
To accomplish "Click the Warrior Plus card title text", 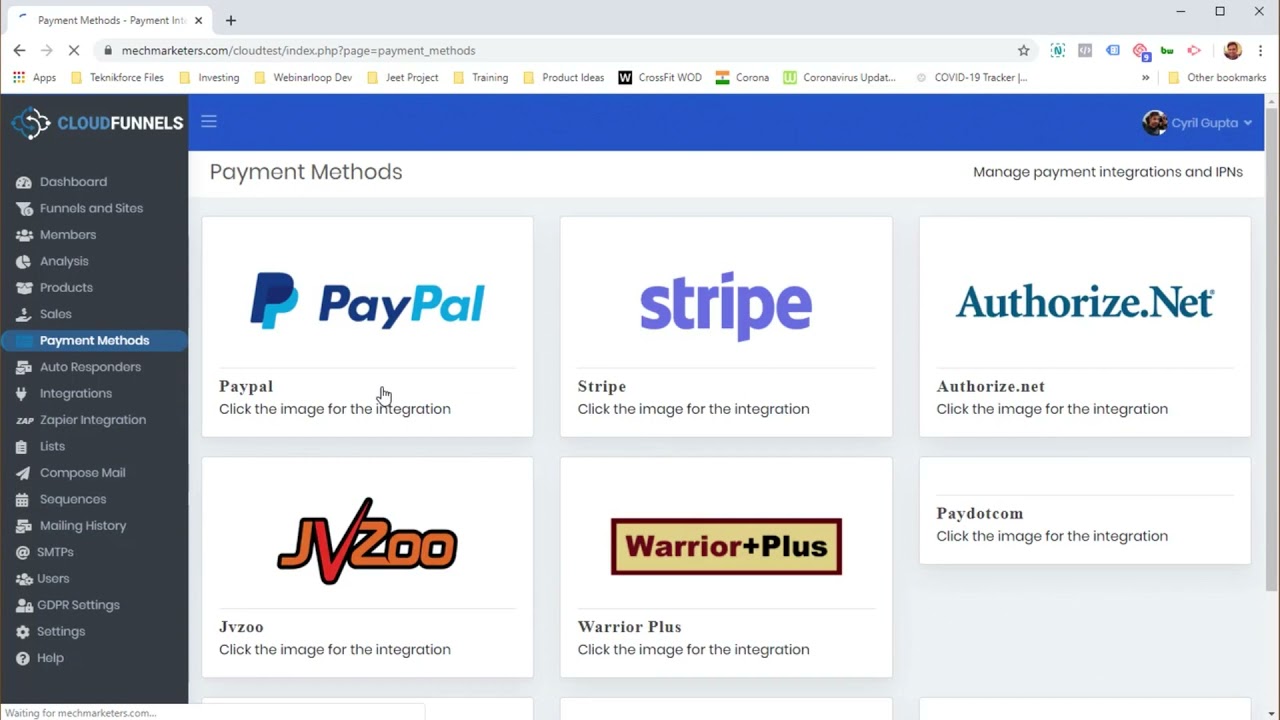I will pyautogui.click(x=629, y=627).
